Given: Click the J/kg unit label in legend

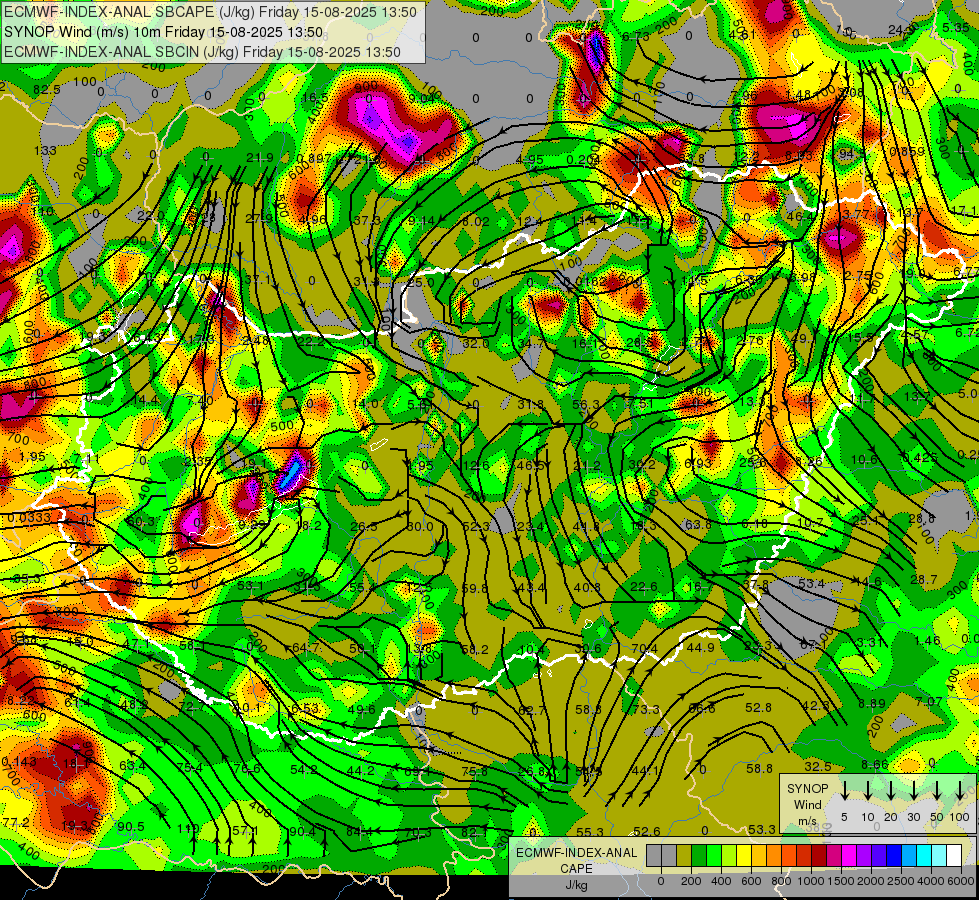Looking at the screenshot, I should (x=576, y=886).
